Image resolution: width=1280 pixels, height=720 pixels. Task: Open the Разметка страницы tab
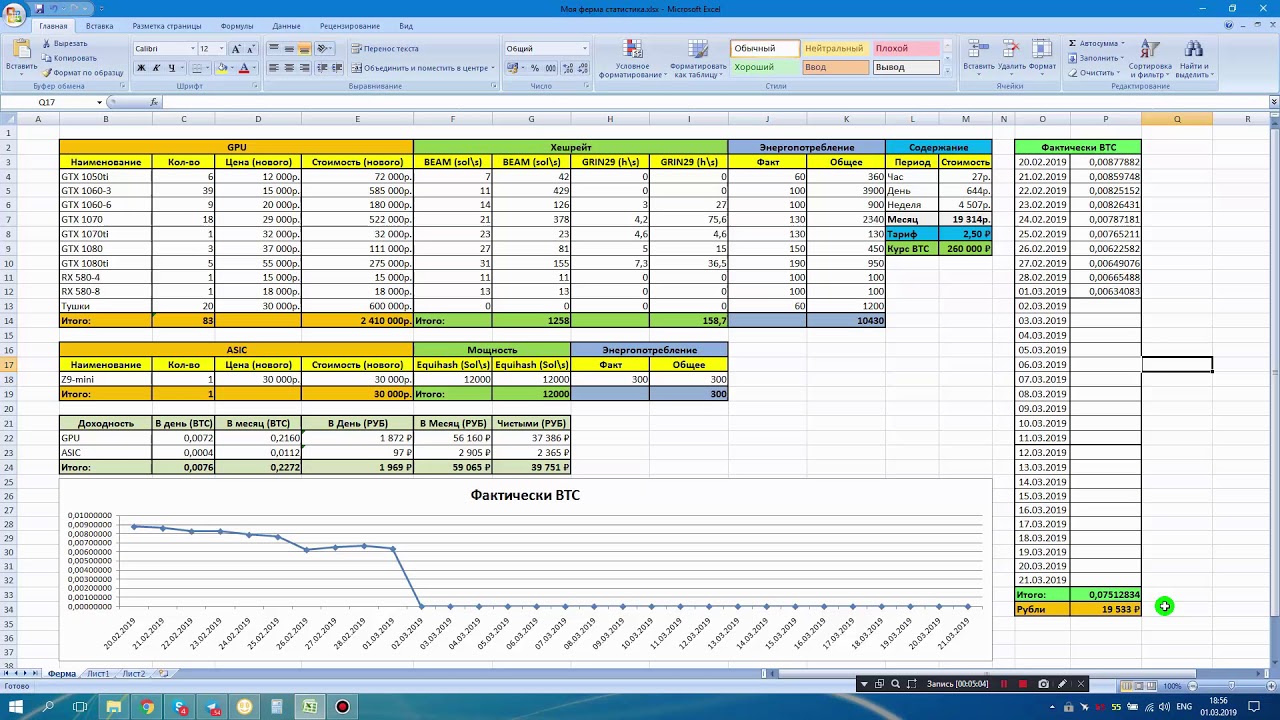167,26
